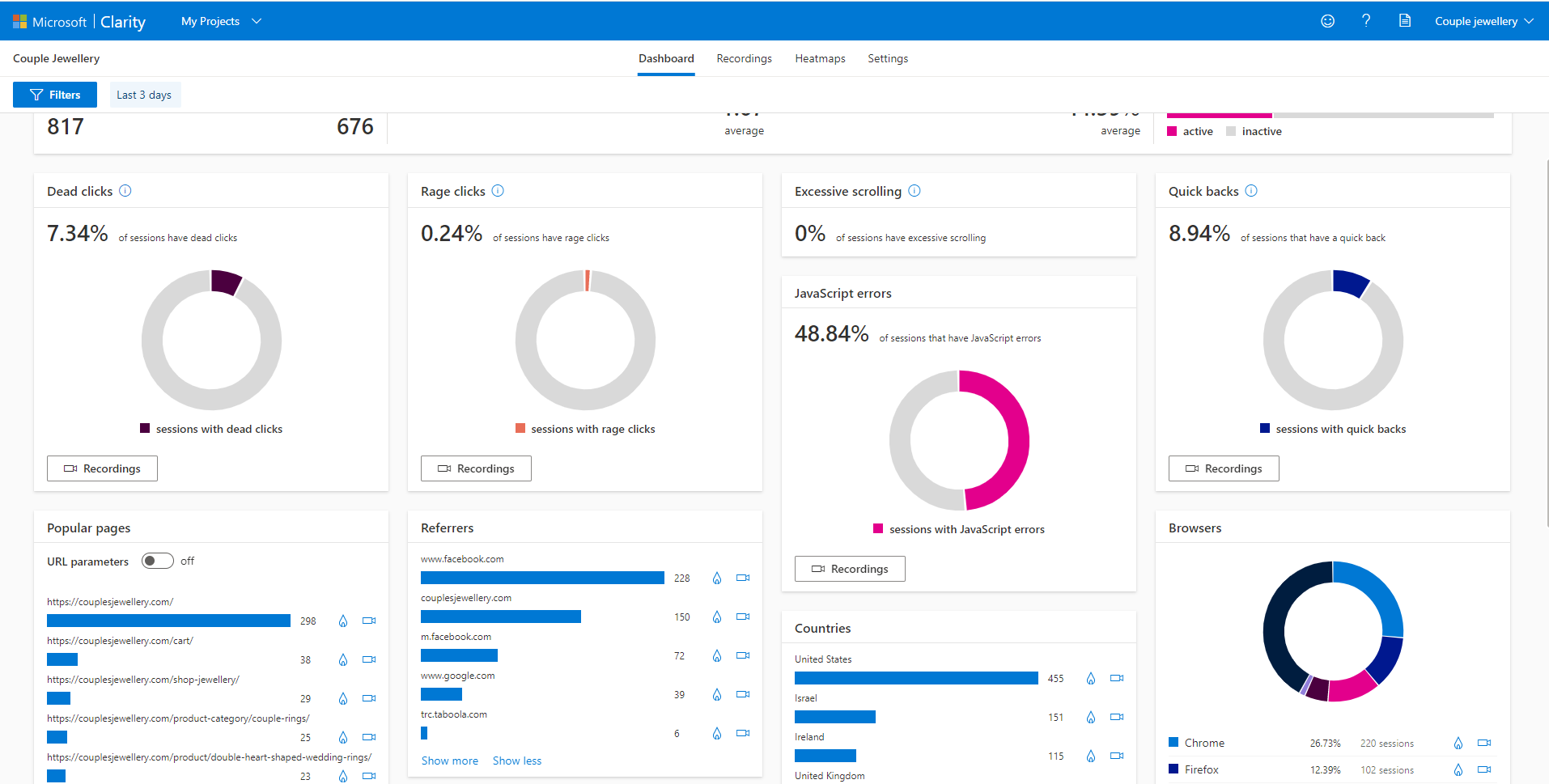Viewport: 1549px width, 784px height.
Task: Open the Couple jewellery account dropdown
Action: [x=1484, y=21]
